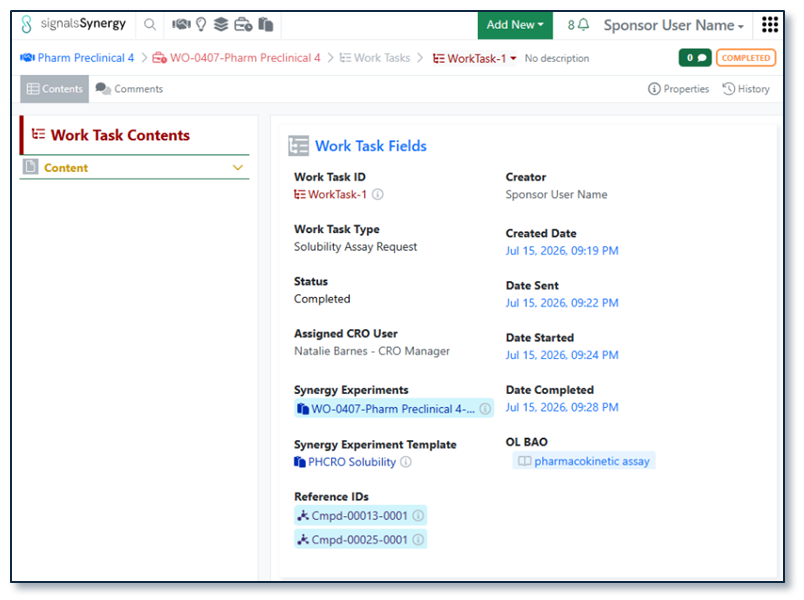Switch to the Comments tab
The image size is (804, 600).
129,89
